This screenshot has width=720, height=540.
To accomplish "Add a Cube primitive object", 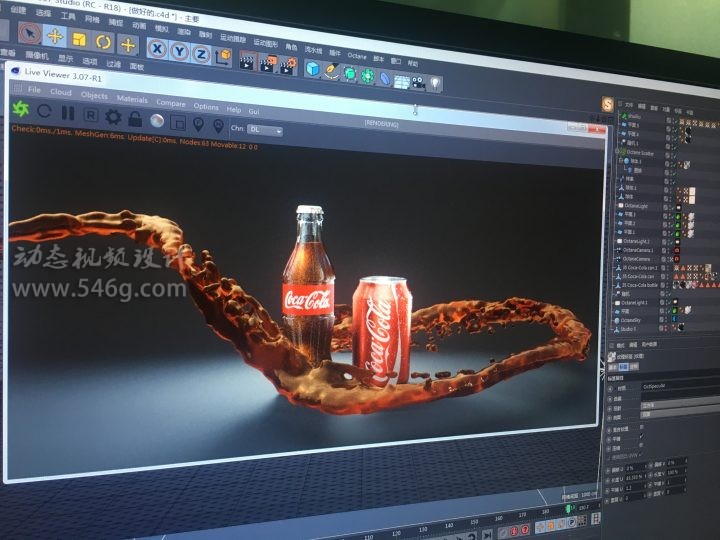I will coord(312,68).
